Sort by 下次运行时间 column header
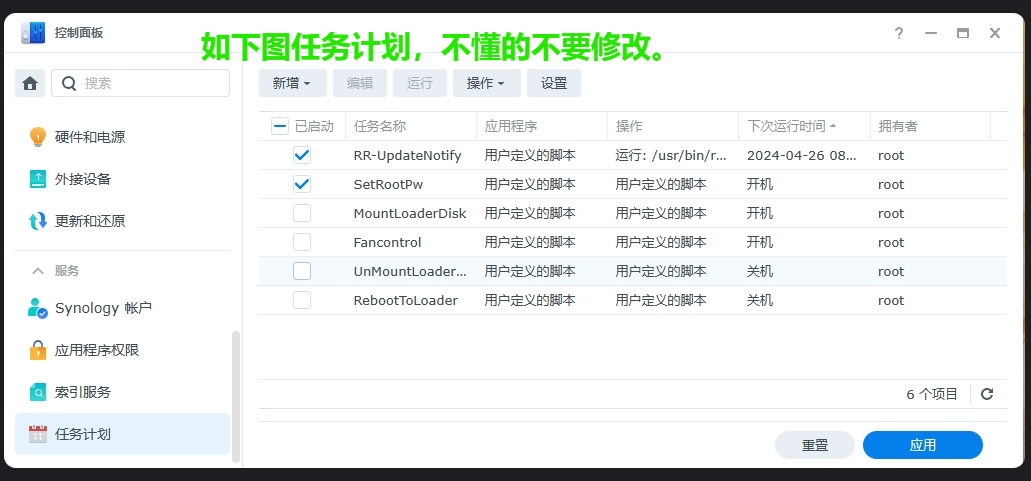The height and width of the screenshot is (481, 1031). click(787, 126)
